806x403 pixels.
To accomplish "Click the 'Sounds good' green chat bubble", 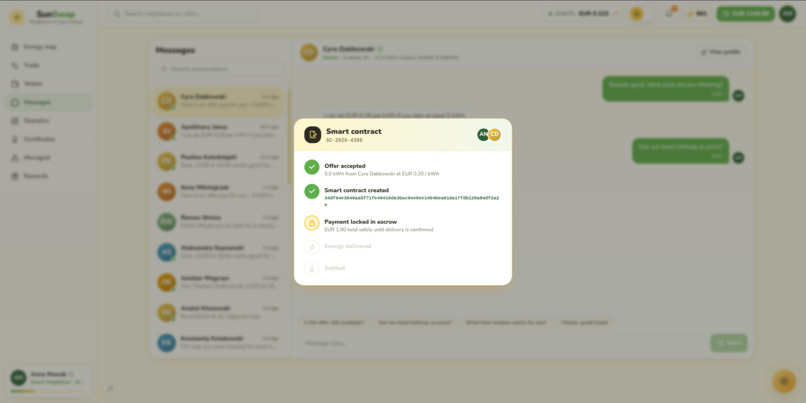I will (665, 89).
